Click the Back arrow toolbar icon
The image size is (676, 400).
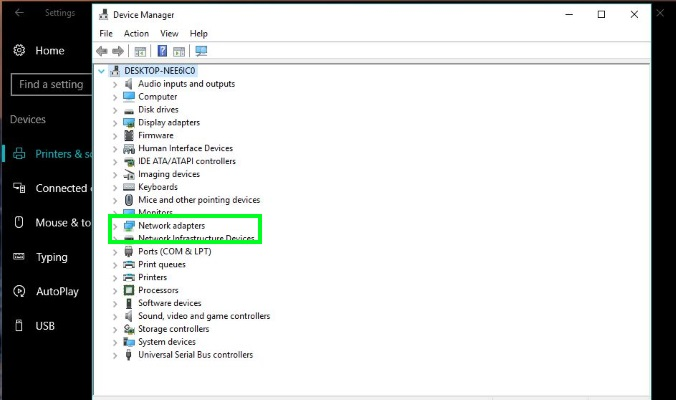coord(102,51)
